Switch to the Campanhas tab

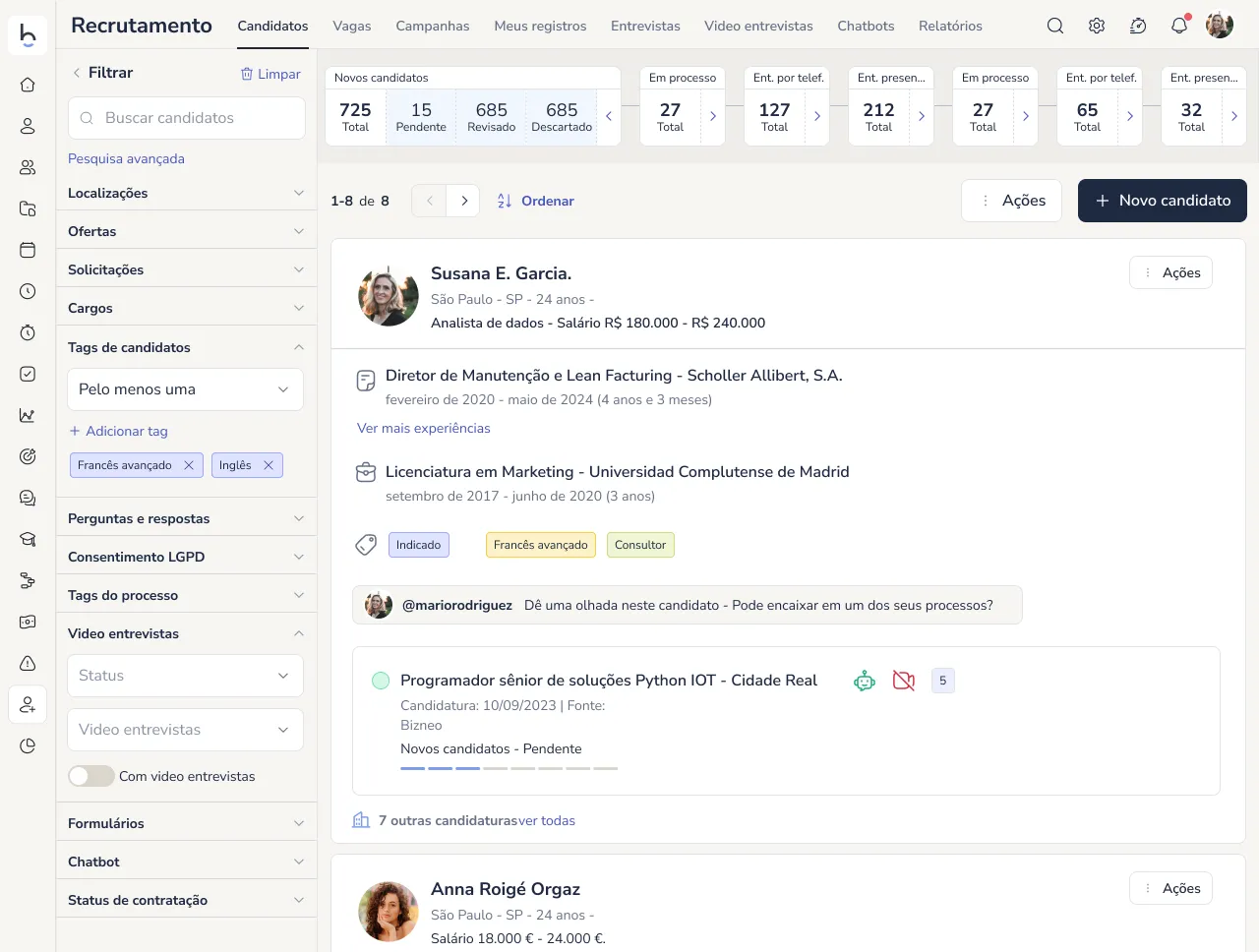[x=433, y=26]
